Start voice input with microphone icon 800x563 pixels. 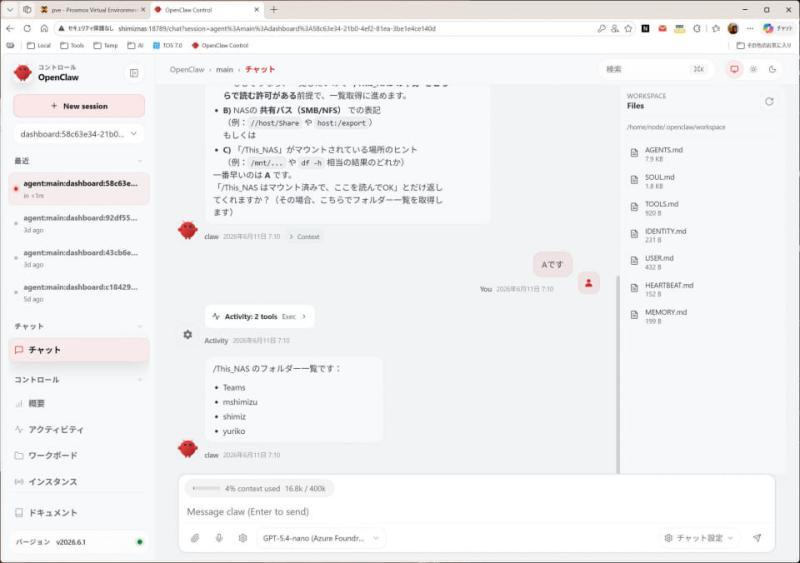tap(219, 538)
